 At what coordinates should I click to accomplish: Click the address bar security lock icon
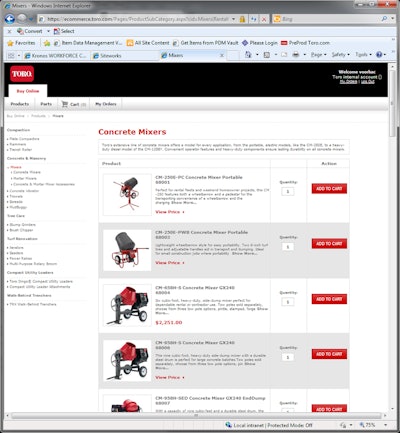pos(242,19)
